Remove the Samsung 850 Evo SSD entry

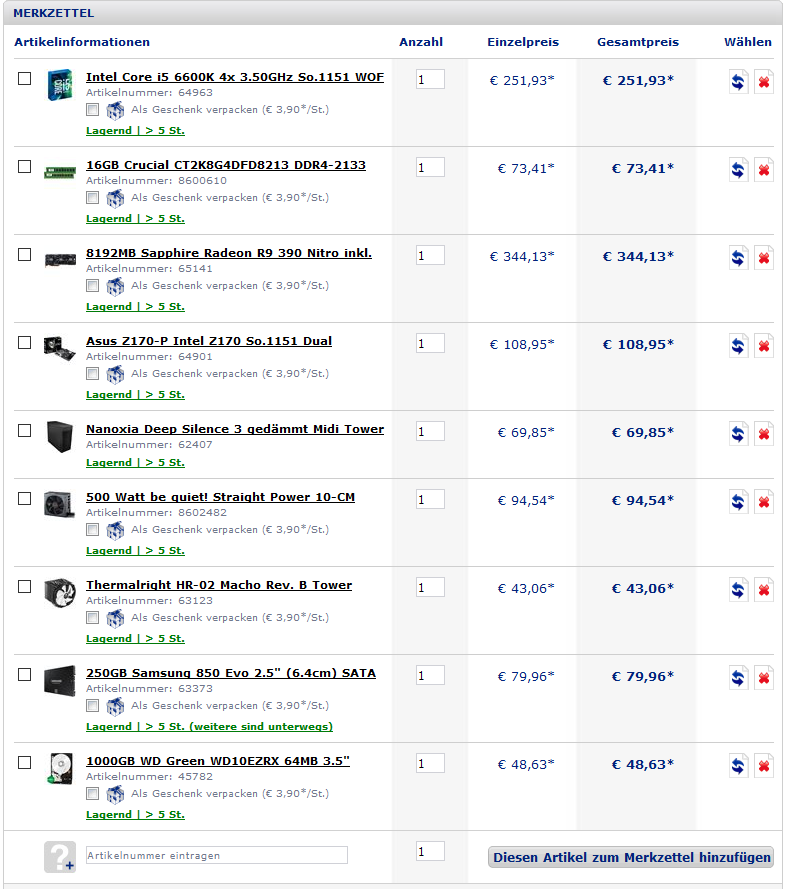pos(764,678)
